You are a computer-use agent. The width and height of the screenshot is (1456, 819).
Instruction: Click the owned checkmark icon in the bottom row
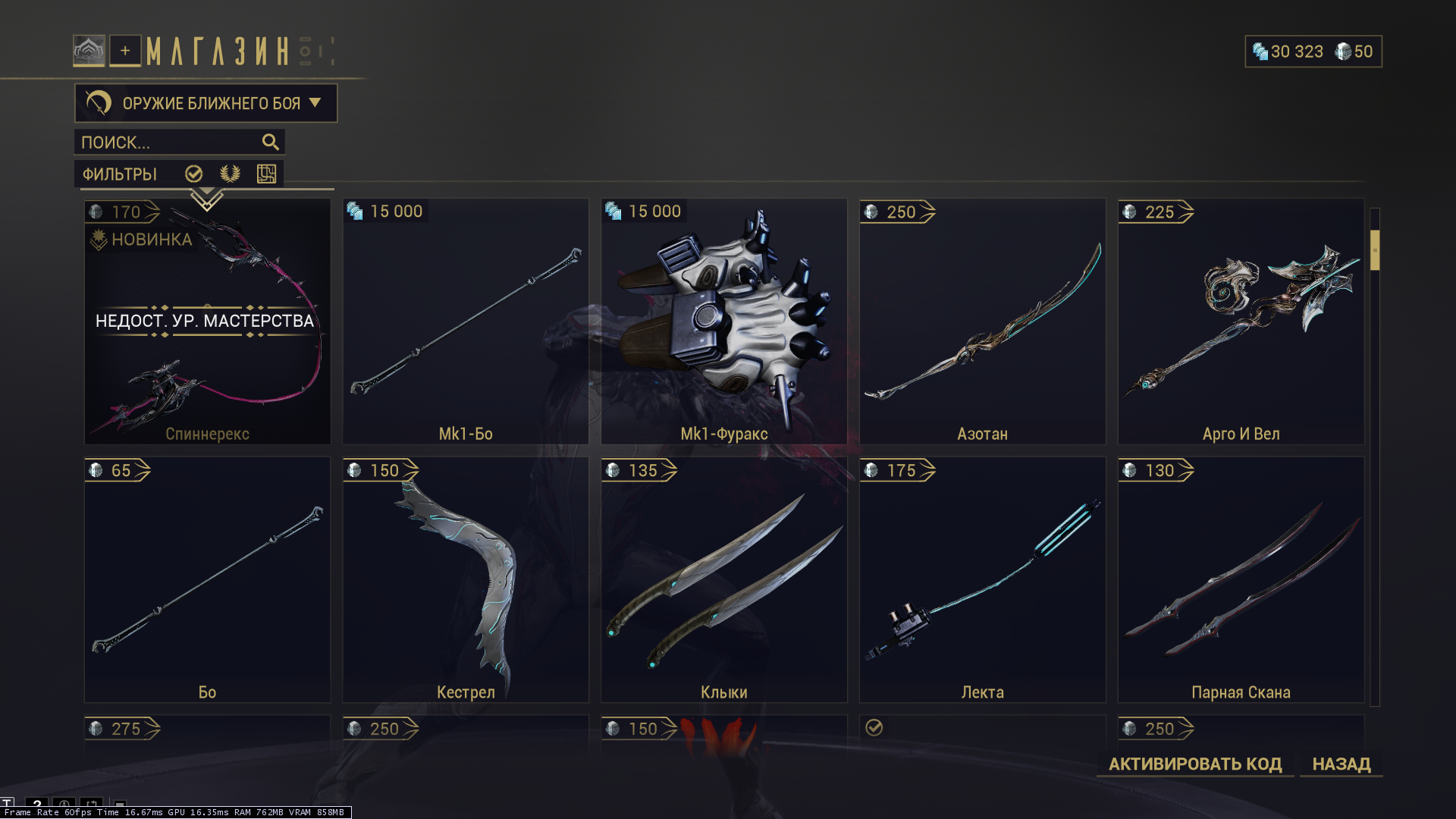click(874, 728)
